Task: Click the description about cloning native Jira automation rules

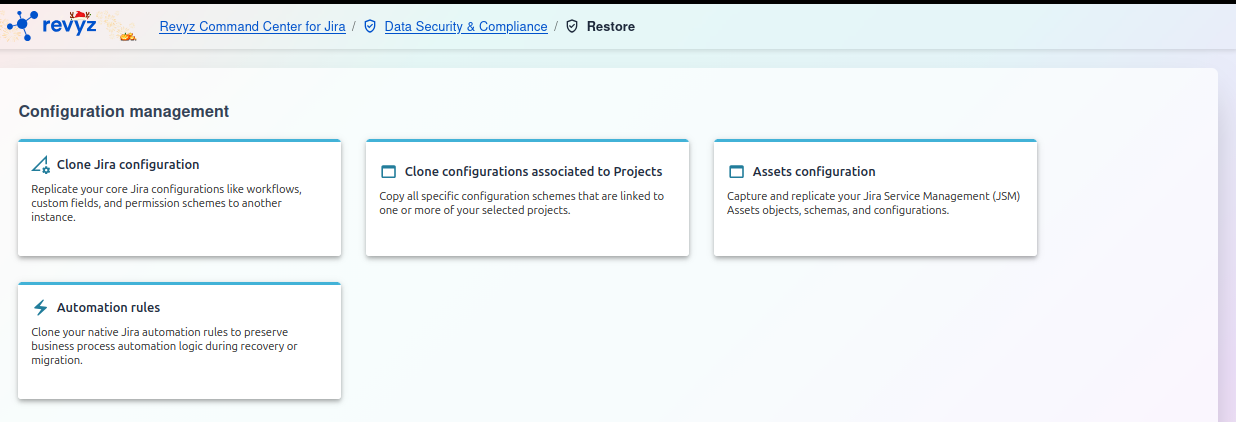Action: pos(164,346)
